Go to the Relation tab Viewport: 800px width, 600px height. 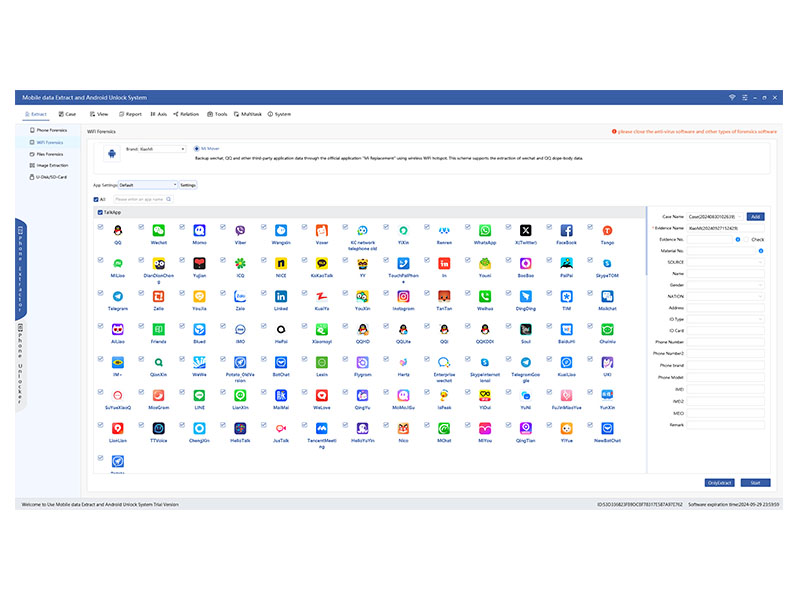(x=186, y=114)
